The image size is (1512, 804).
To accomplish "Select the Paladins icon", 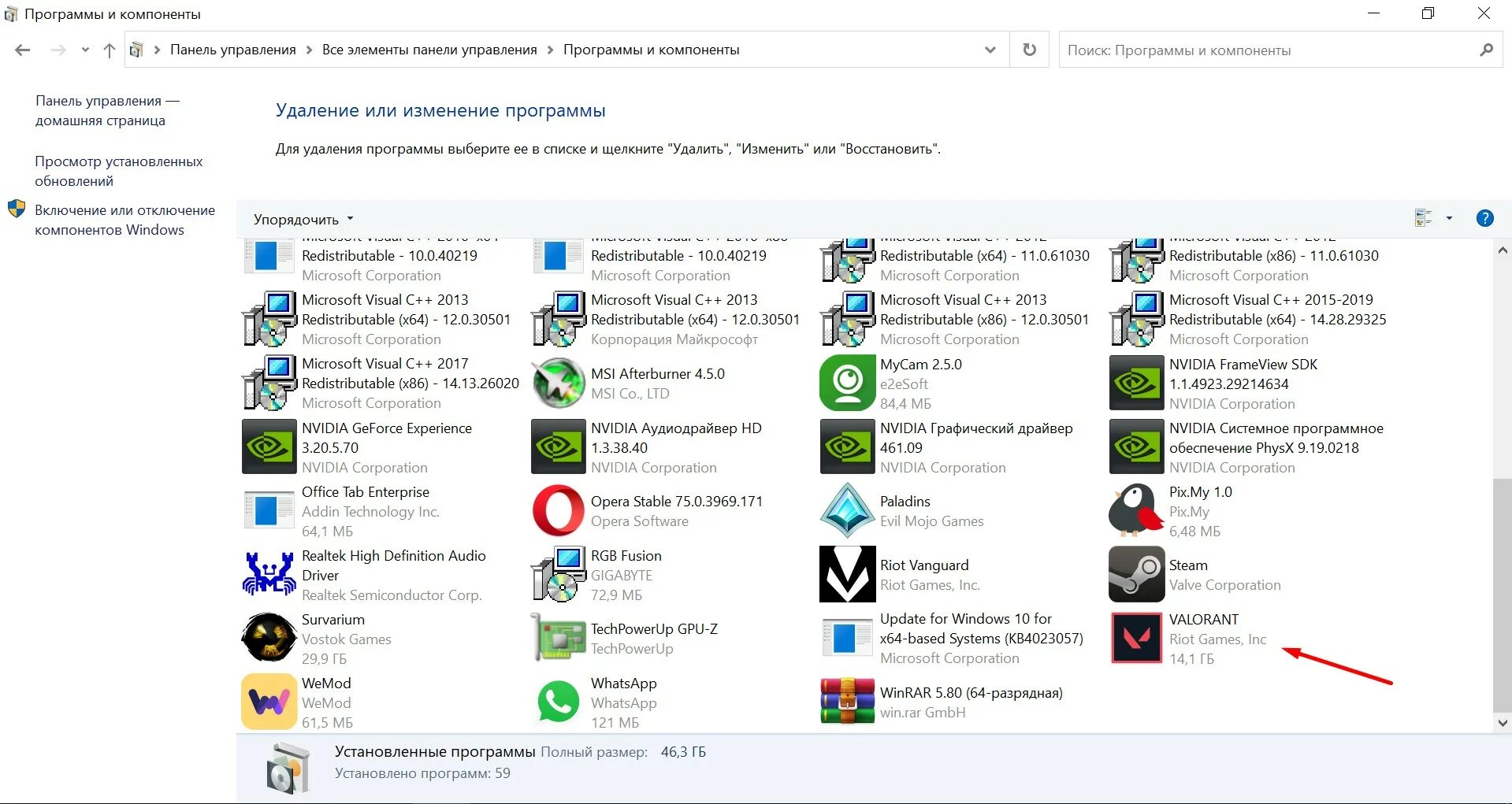I will pos(847,510).
